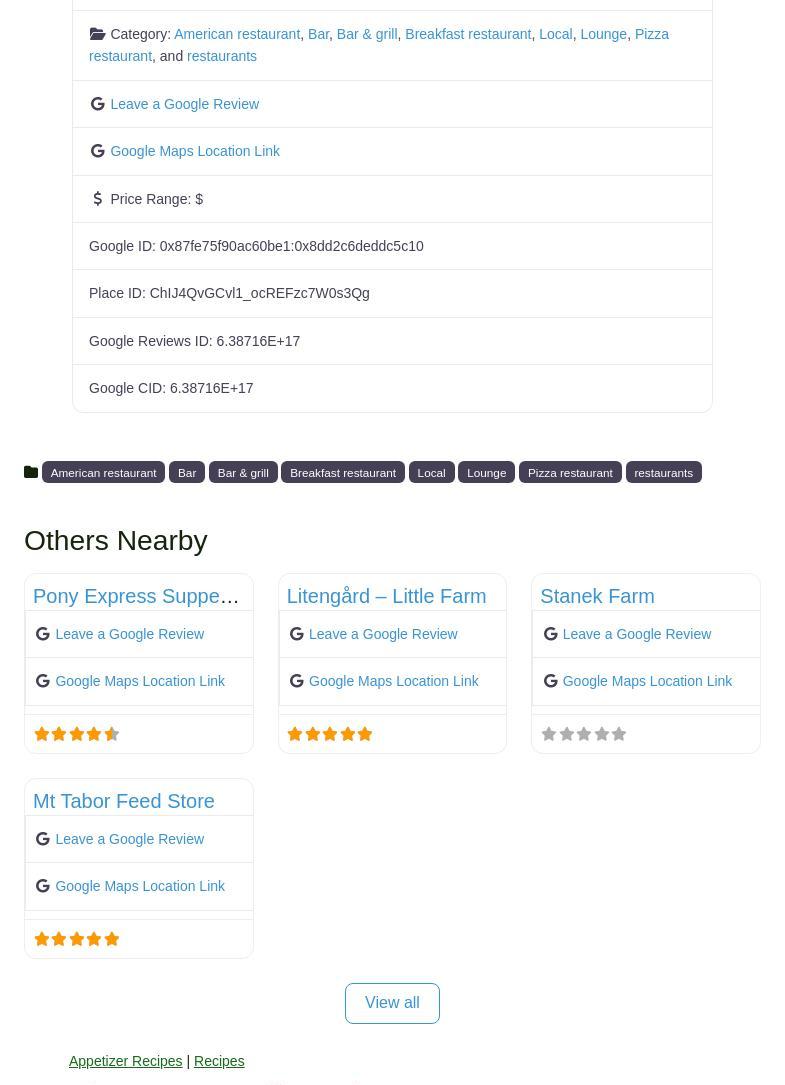Open the Appetizer Recipes link
The height and width of the screenshot is (1085, 785).
coord(125,1061)
